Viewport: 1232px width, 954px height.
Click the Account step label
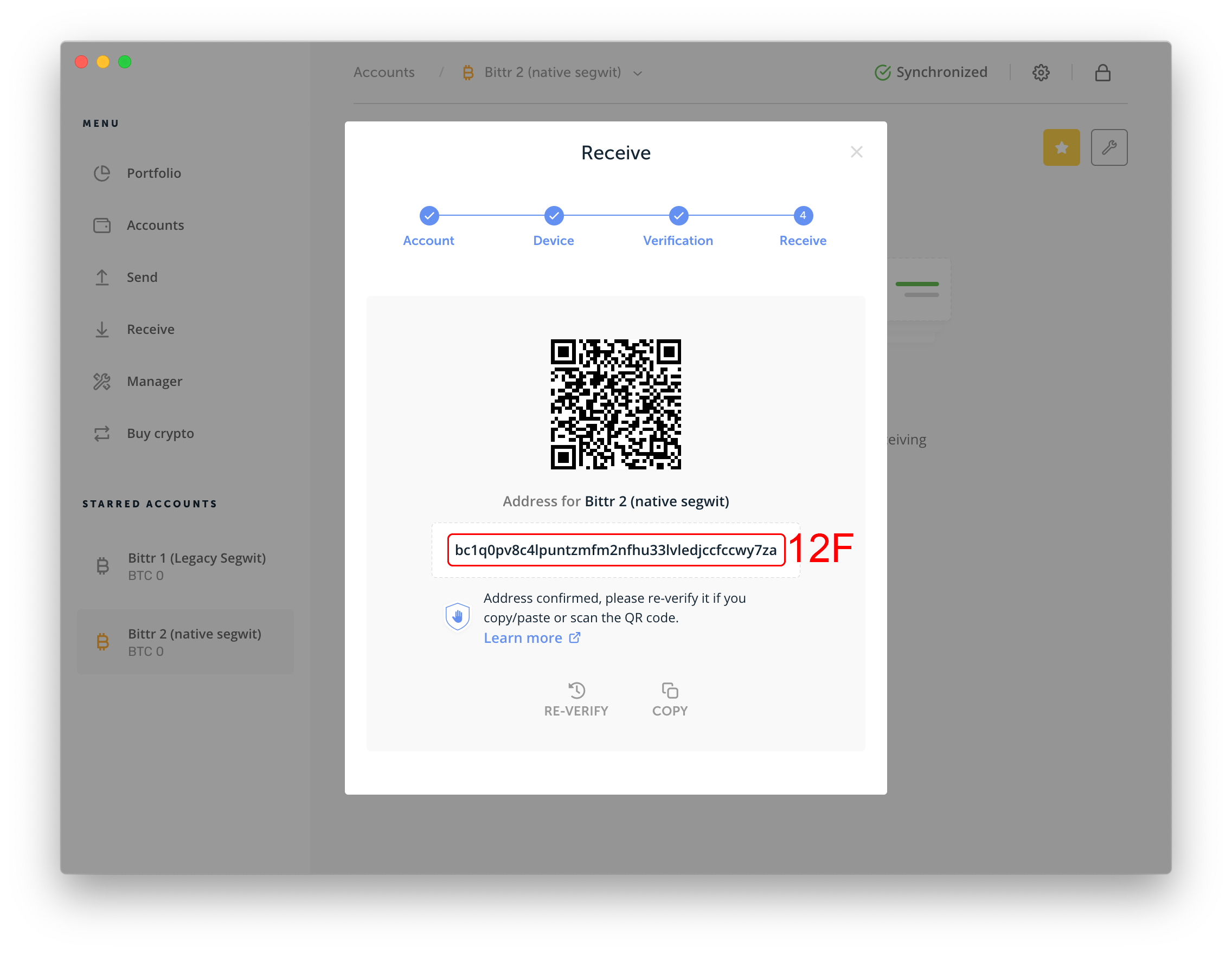[x=428, y=241]
